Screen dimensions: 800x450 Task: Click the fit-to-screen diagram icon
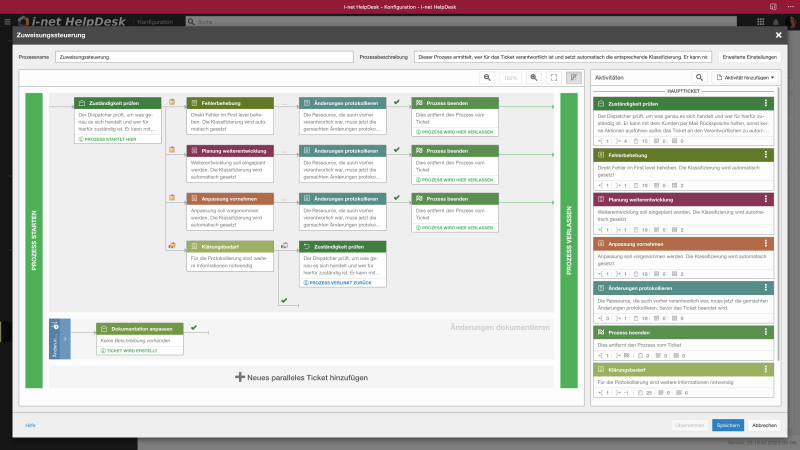tap(553, 77)
